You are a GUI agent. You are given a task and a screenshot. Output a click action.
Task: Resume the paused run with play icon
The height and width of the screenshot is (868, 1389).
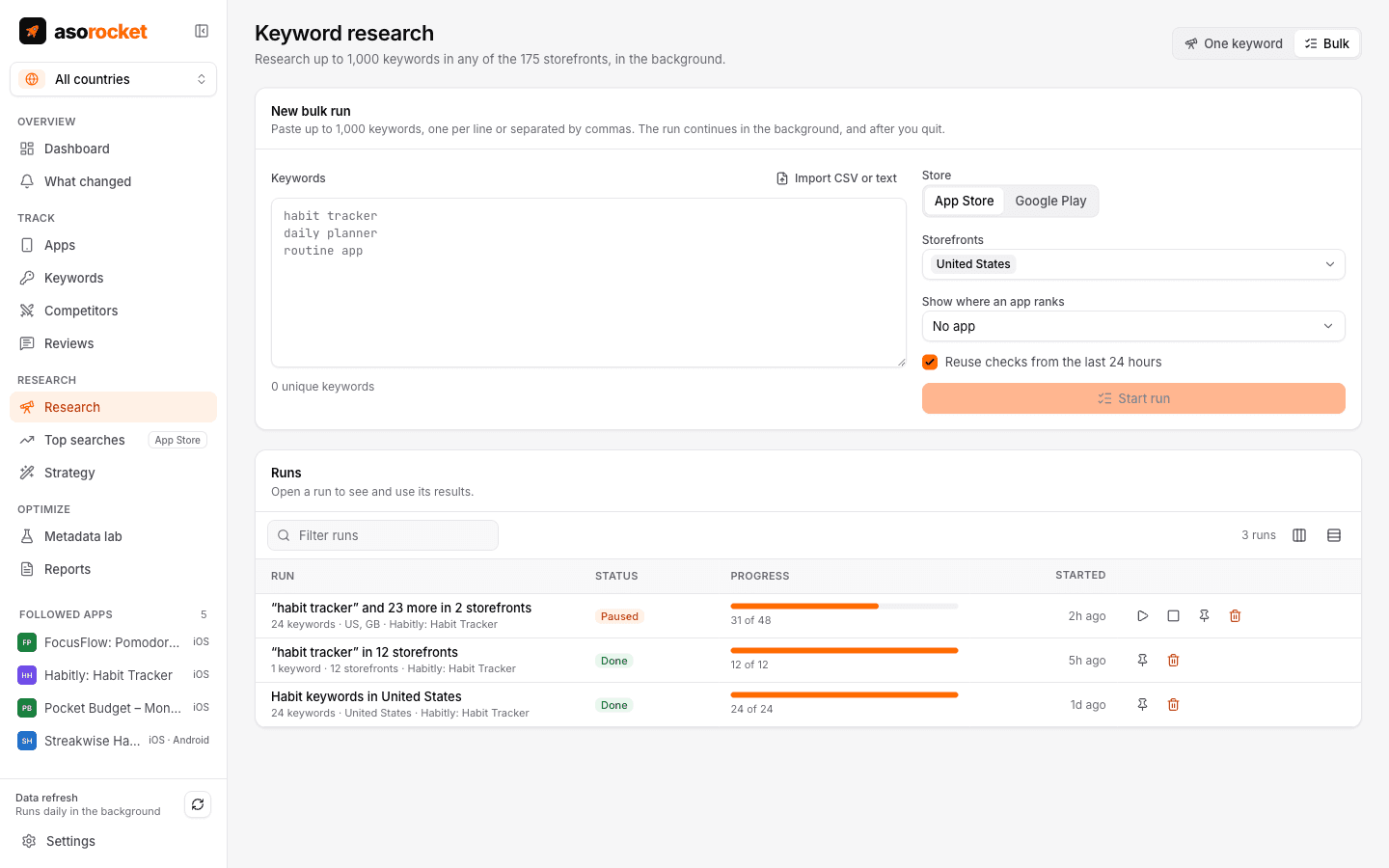point(1143,616)
